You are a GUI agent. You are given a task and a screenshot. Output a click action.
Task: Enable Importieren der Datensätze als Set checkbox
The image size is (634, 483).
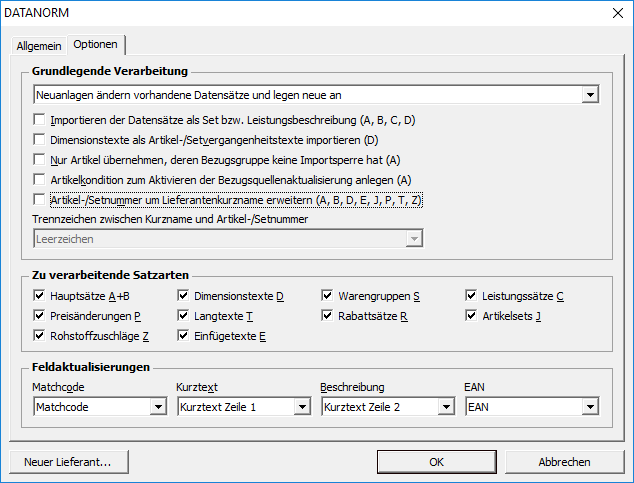click(x=39, y=120)
